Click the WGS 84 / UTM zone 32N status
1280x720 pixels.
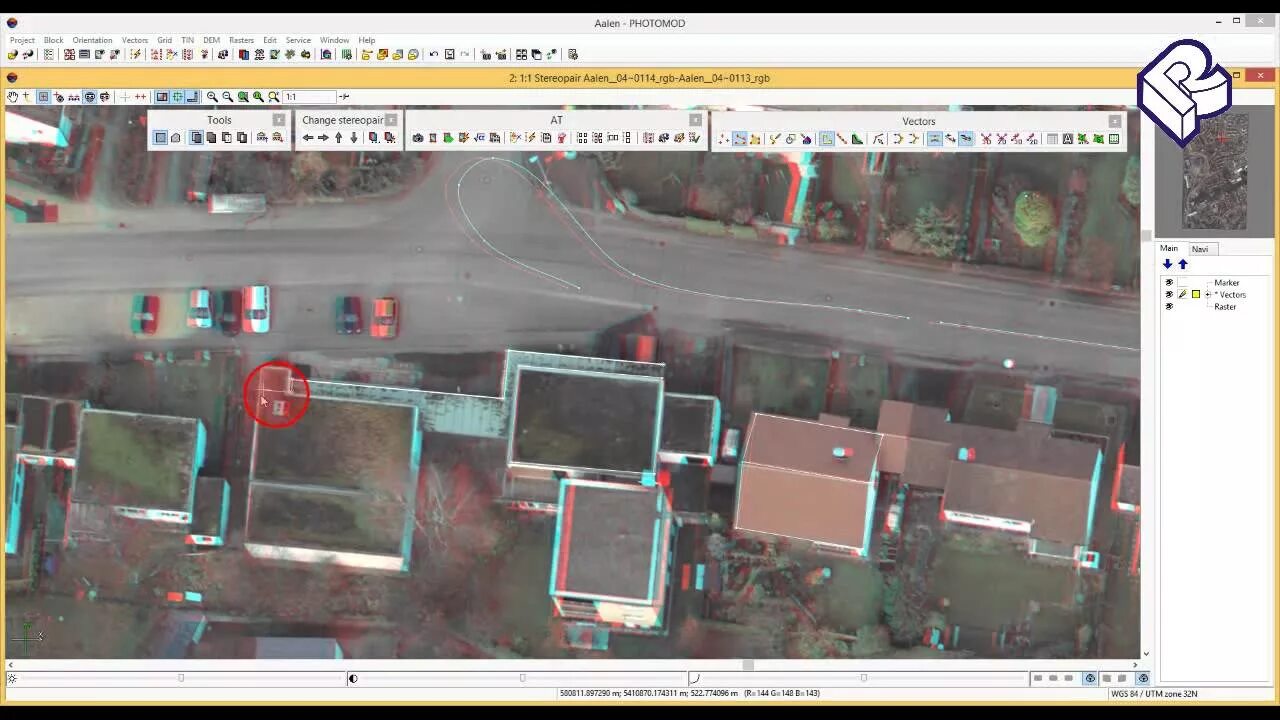1154,693
